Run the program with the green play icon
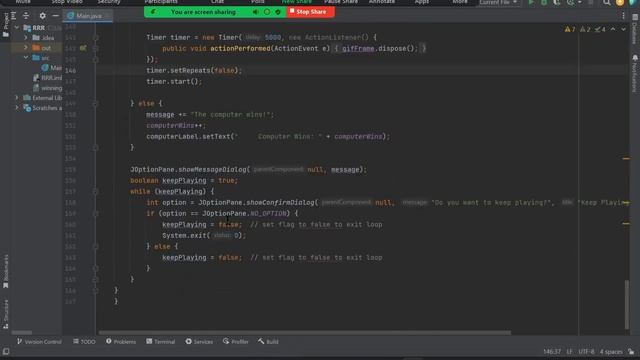The width and height of the screenshot is (640, 360). (x=531, y=2)
